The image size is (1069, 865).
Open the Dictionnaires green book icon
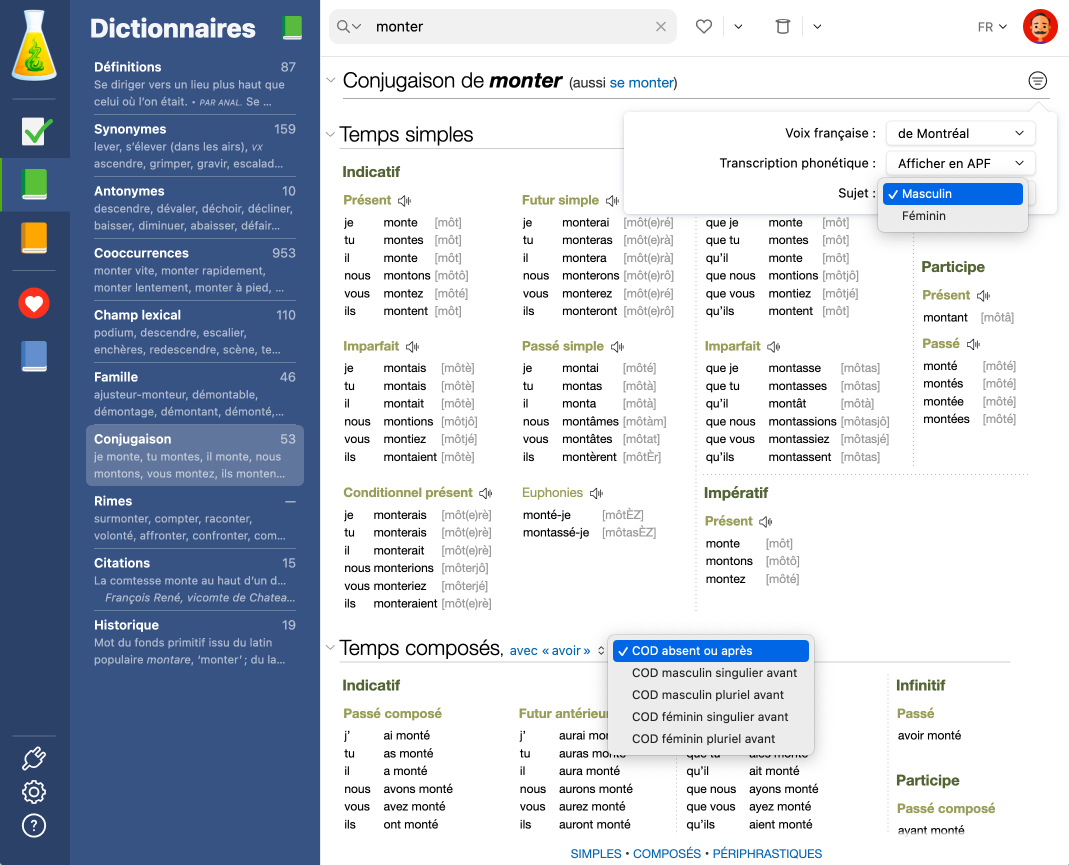33,185
